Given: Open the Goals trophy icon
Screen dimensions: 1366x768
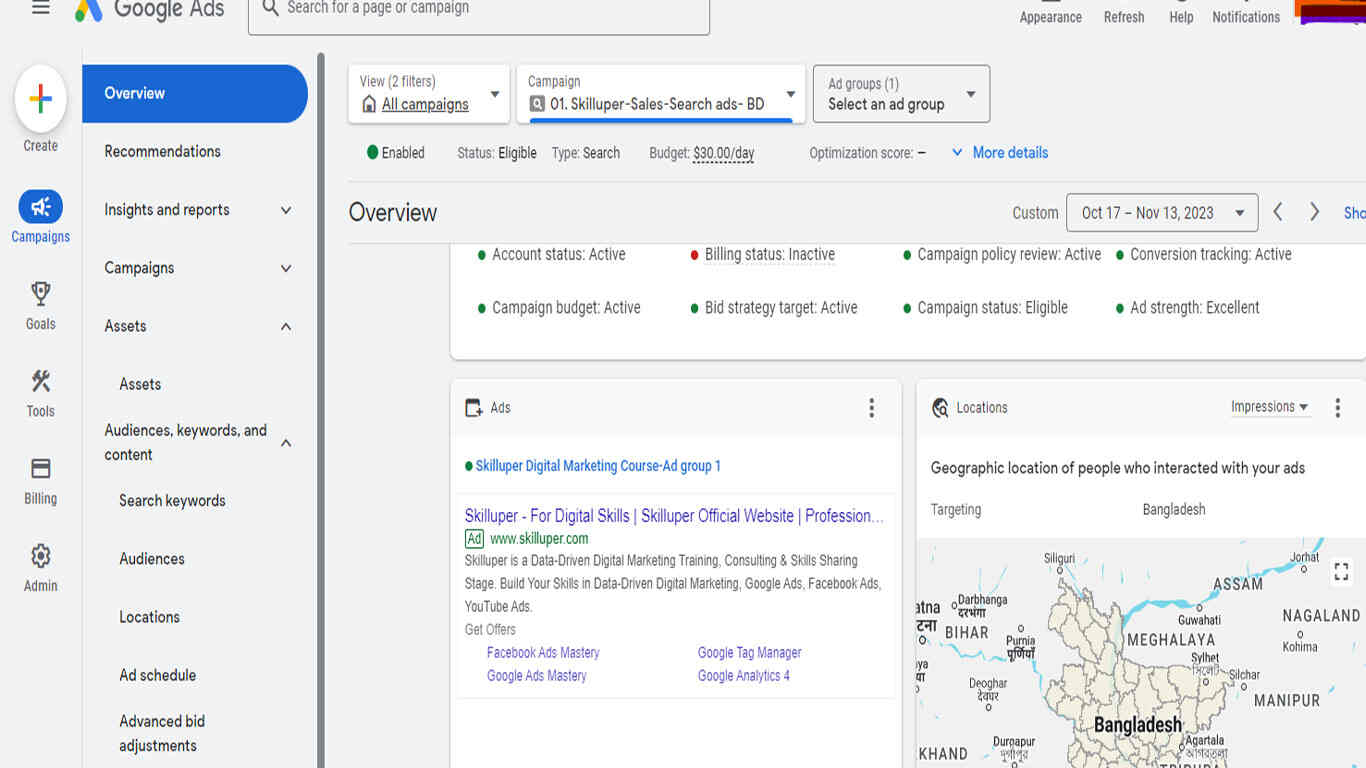Looking at the screenshot, I should point(41,293).
